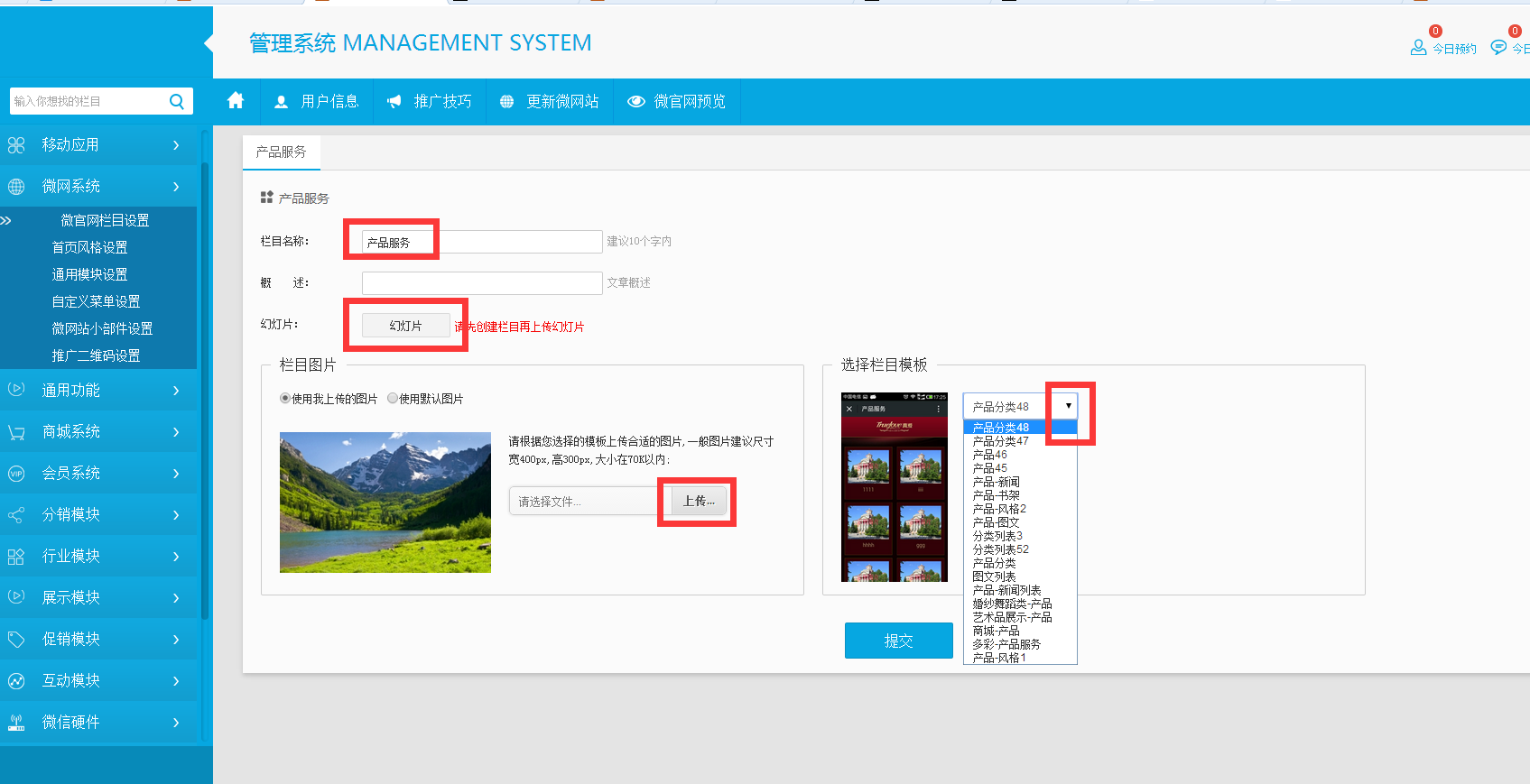Click the 概述 description input field
Viewport: 1530px width, 784px height.
click(x=481, y=283)
